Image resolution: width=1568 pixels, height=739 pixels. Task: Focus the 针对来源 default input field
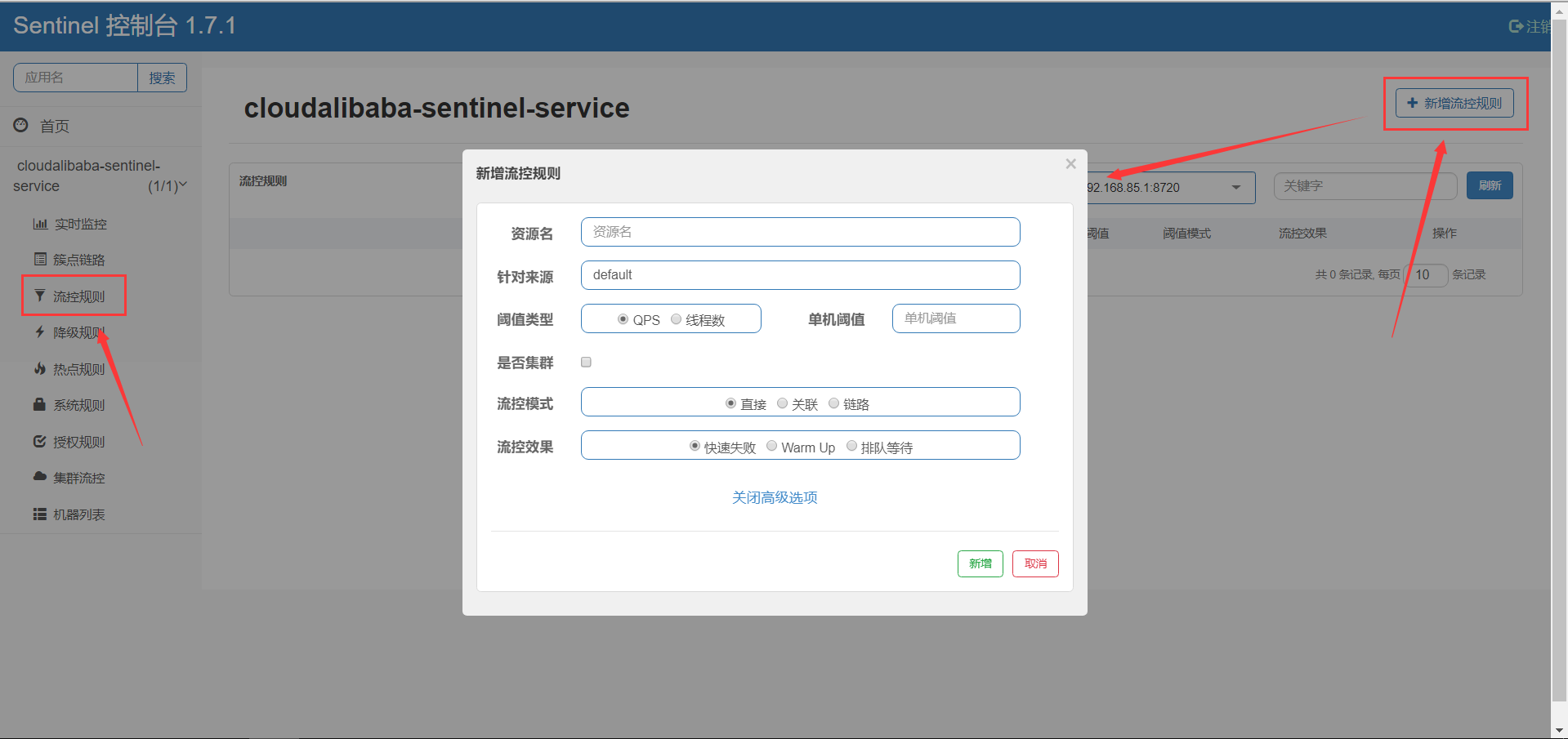(x=800, y=275)
